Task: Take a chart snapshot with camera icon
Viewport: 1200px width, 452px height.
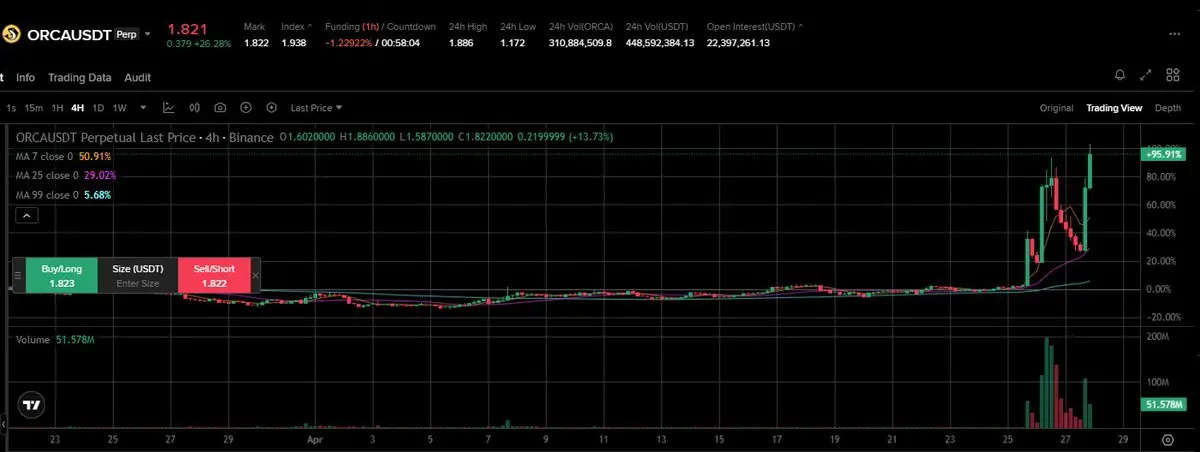Action: [219, 108]
